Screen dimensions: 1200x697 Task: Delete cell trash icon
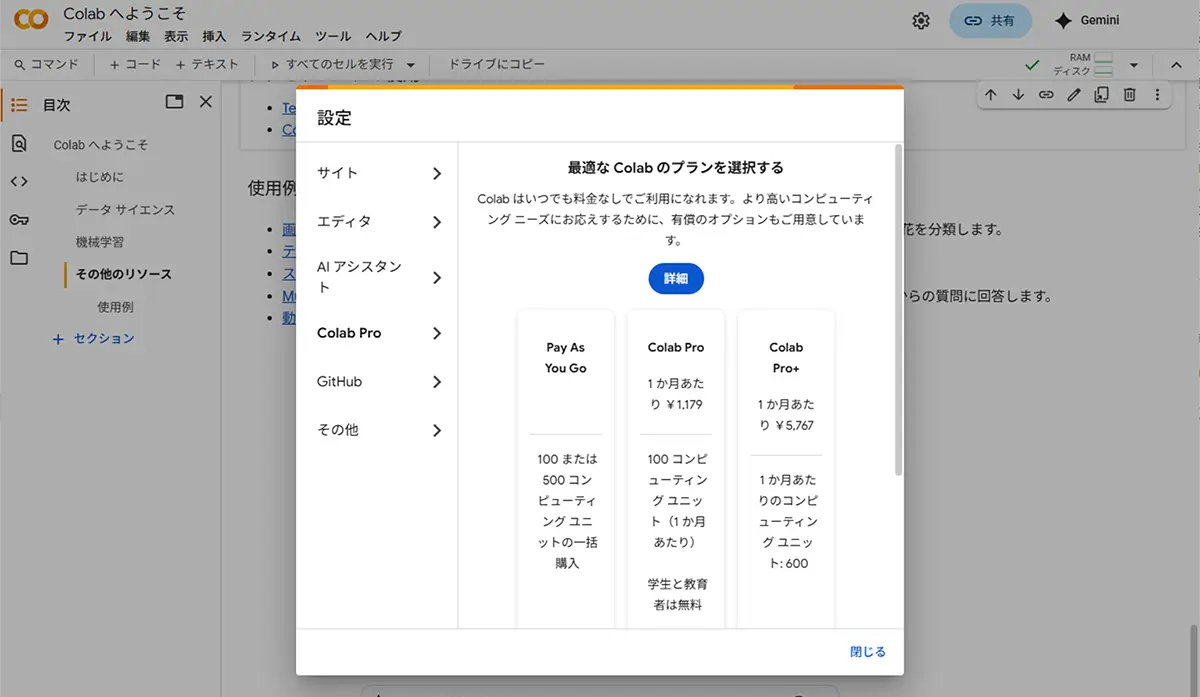pos(1129,95)
